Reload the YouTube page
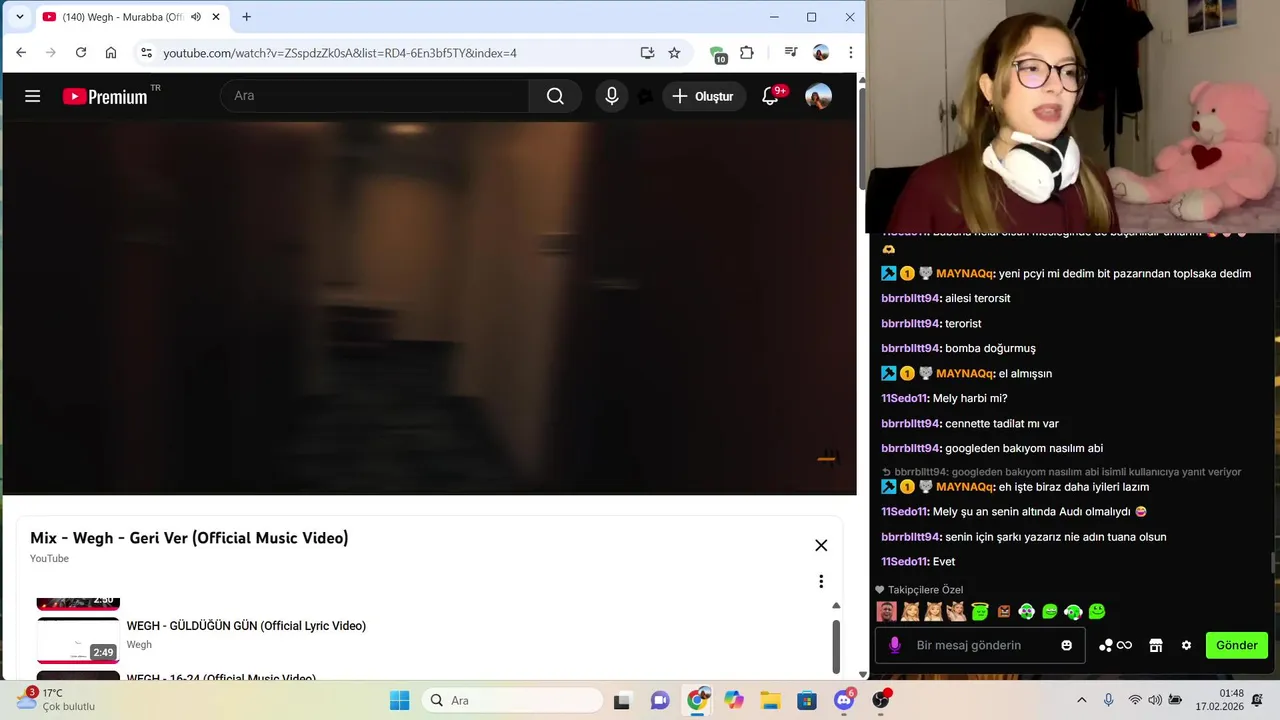Viewport: 1280px width, 720px height. 80,53
